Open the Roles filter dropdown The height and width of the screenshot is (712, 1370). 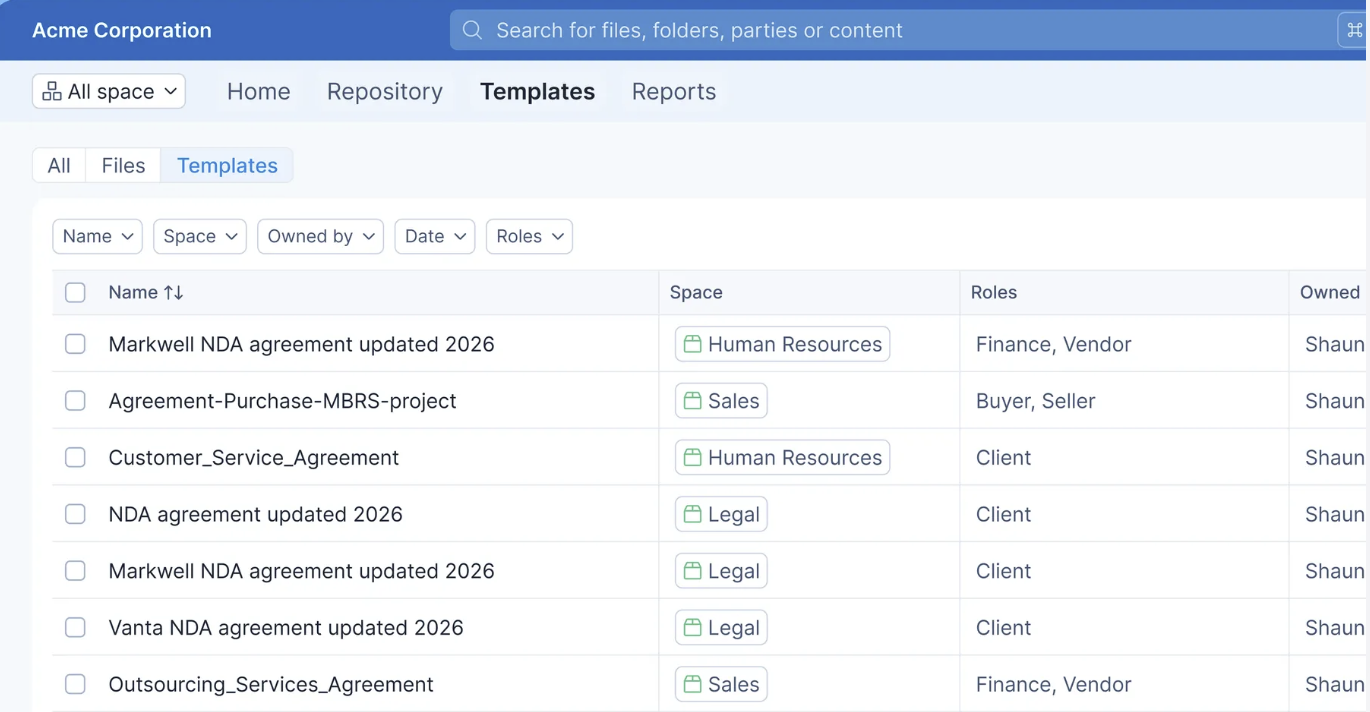(x=529, y=236)
